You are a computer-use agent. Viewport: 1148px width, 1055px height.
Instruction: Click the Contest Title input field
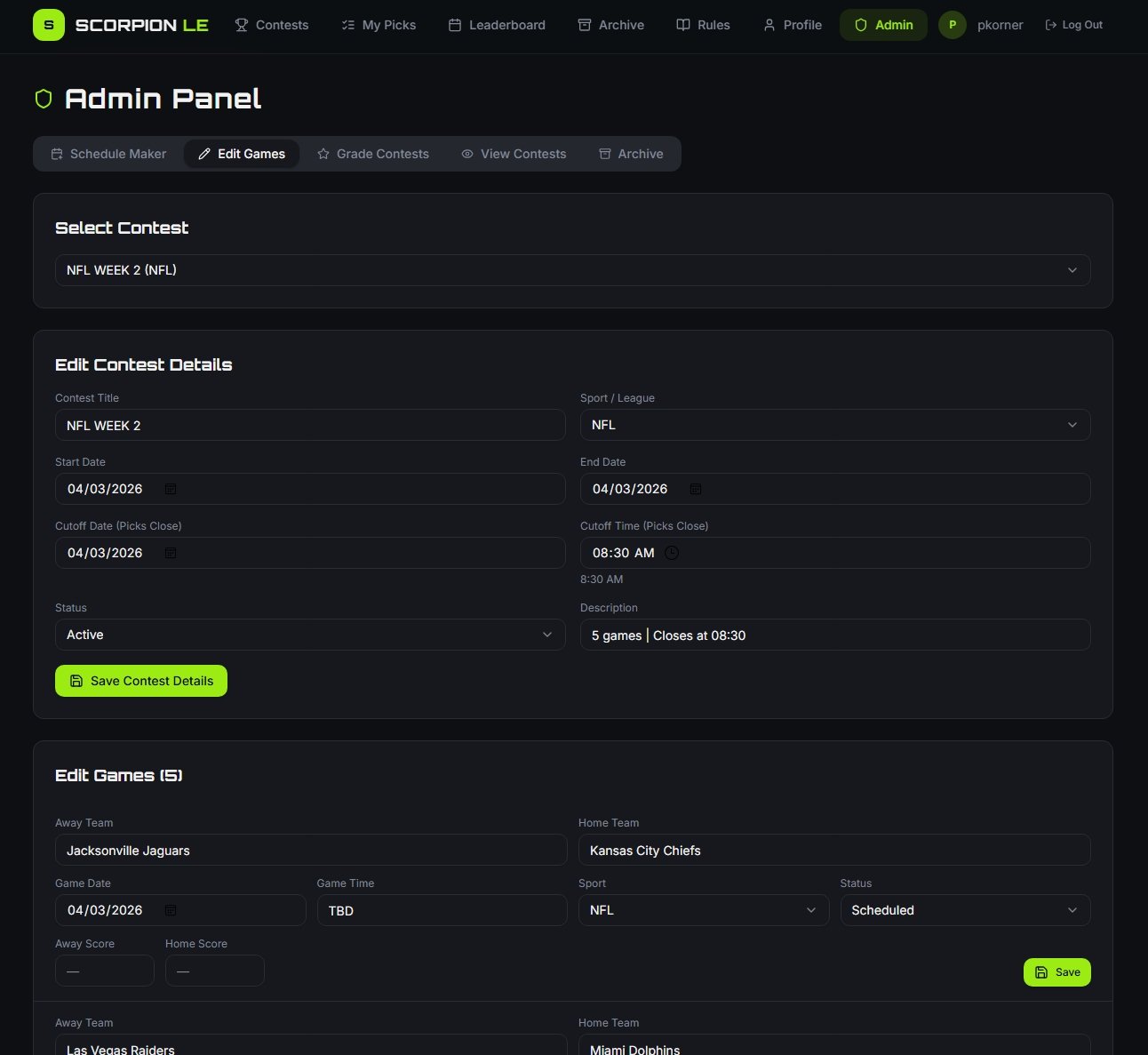coord(309,425)
